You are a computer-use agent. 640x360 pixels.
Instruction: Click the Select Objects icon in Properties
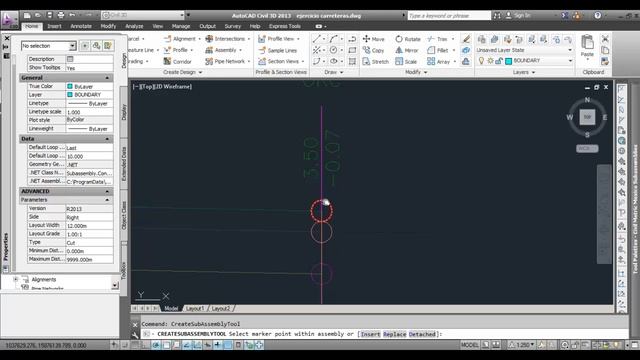tap(96, 46)
